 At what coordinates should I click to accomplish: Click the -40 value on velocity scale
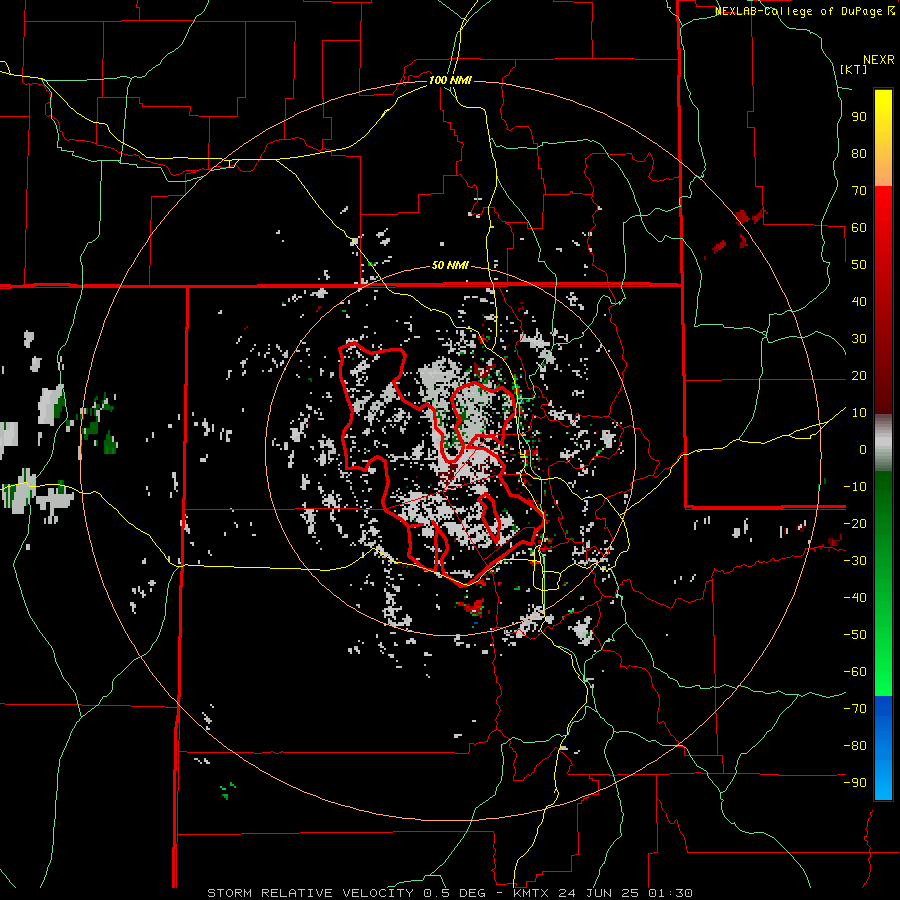855,598
